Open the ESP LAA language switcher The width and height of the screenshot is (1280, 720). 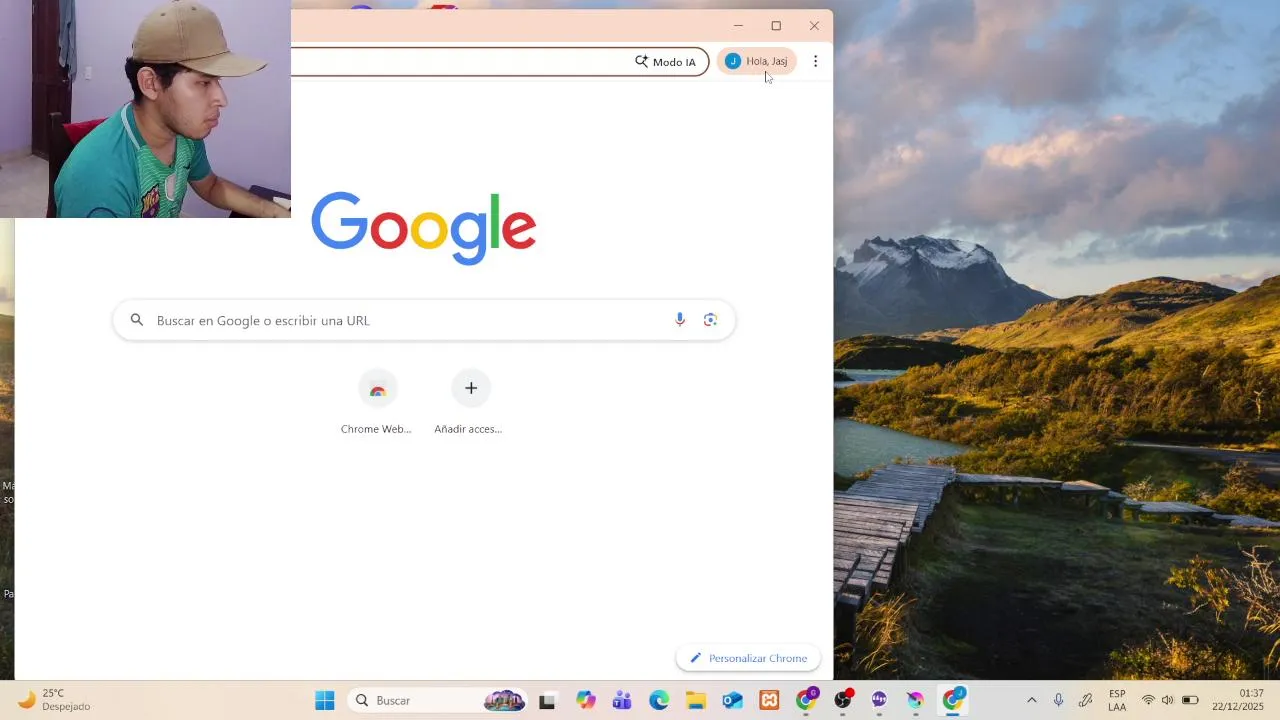pos(1117,701)
